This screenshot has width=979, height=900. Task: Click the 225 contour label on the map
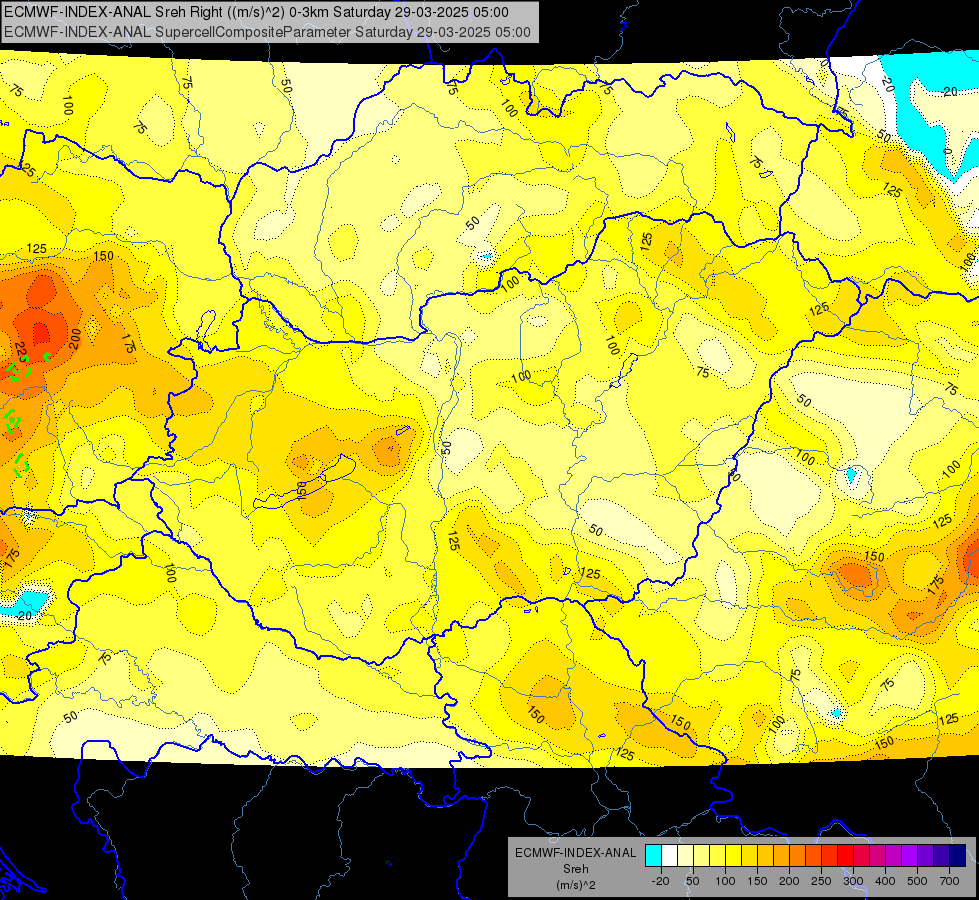(x=21, y=353)
